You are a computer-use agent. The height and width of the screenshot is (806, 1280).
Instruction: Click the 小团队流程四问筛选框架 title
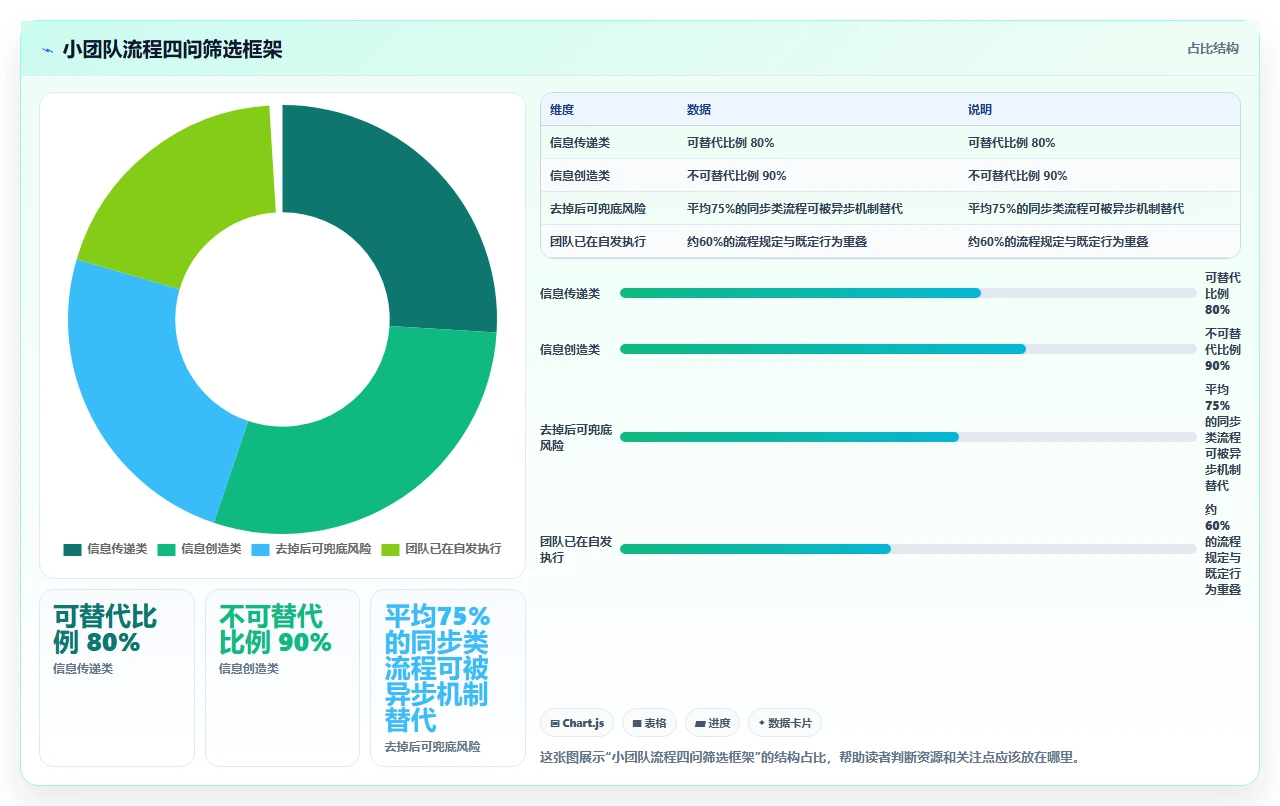[172, 50]
